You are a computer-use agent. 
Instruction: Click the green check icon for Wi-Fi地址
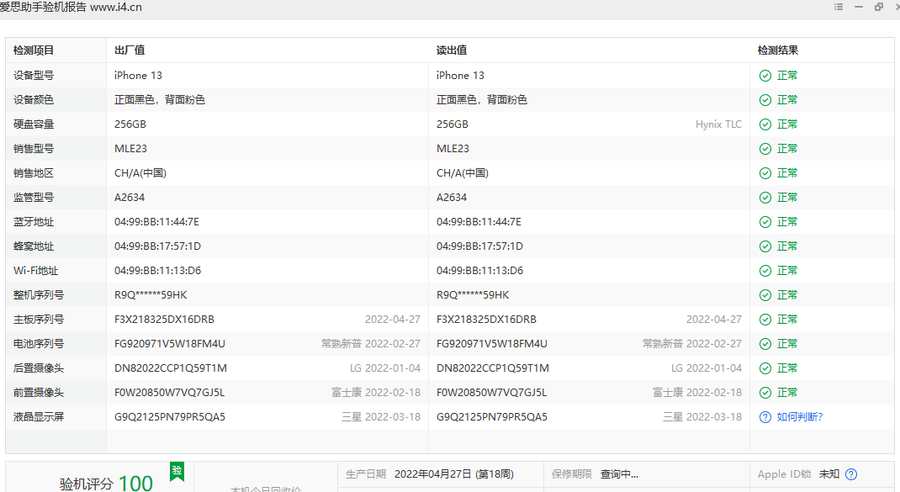tap(765, 271)
